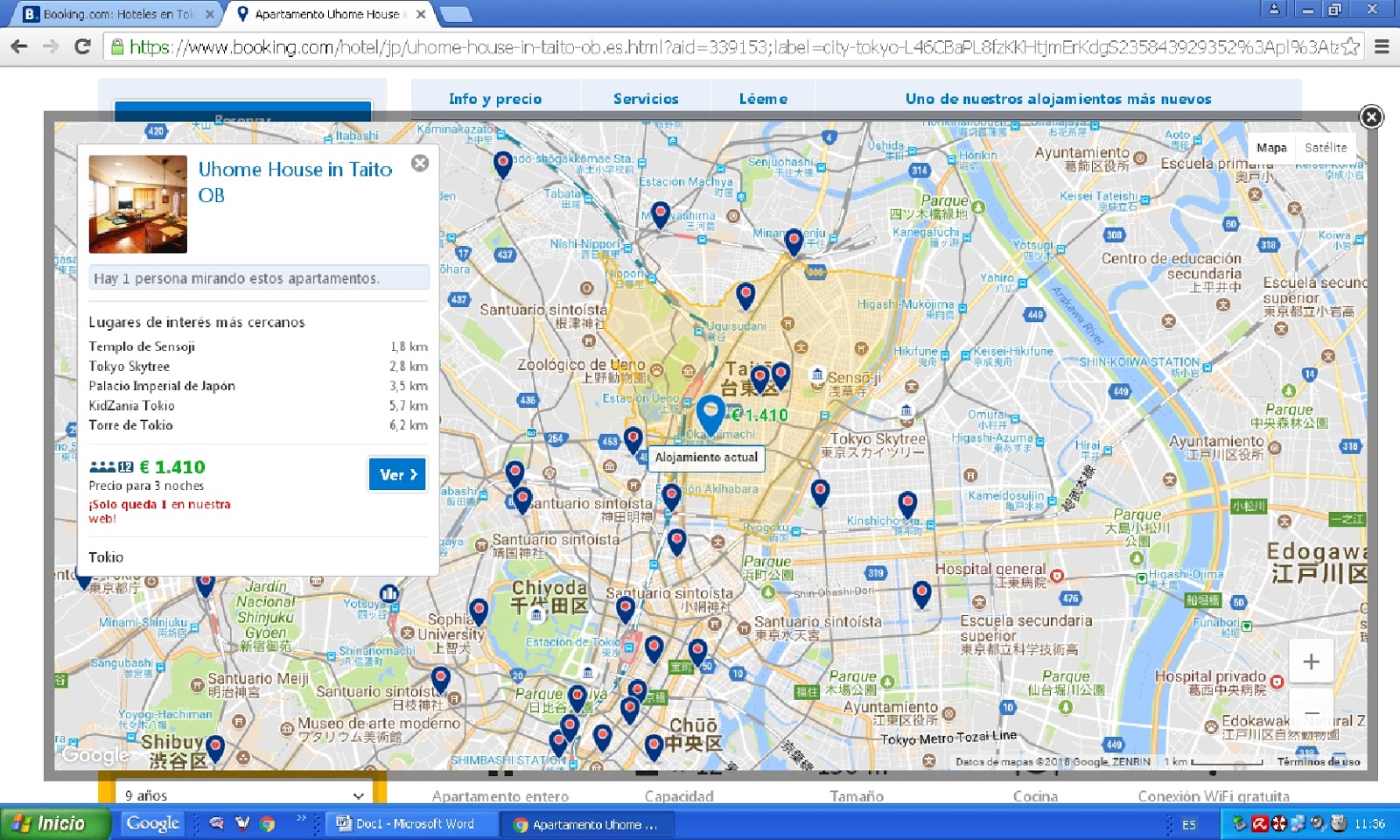The width and height of the screenshot is (1400, 840).
Task: Click the Hospital general marker icon
Action: 1057,576
